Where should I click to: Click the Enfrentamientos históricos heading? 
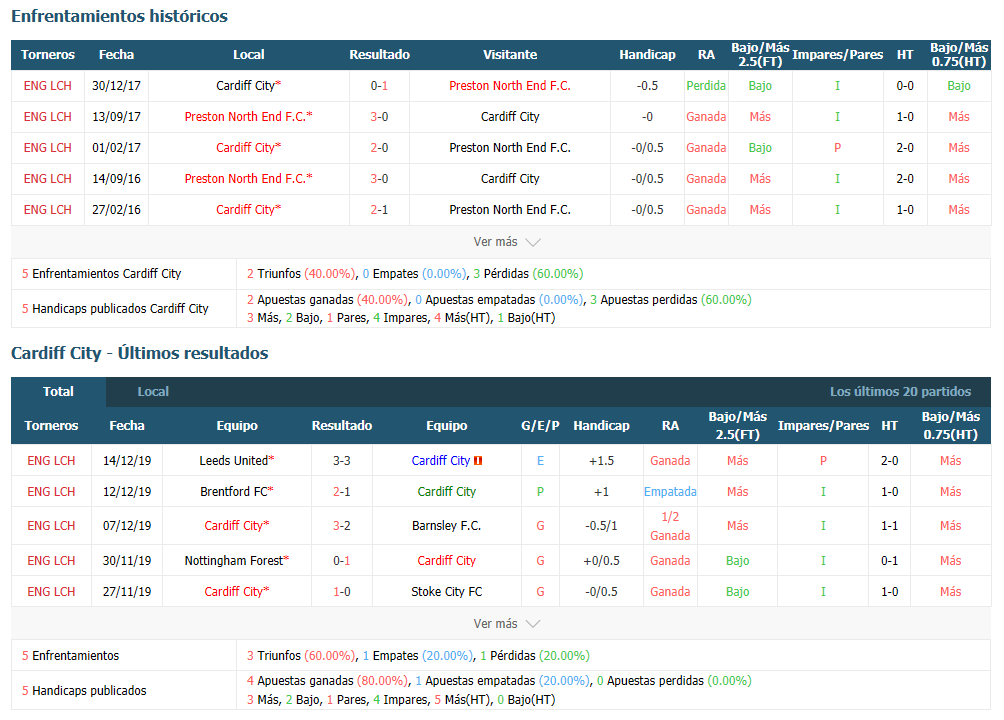tap(120, 16)
